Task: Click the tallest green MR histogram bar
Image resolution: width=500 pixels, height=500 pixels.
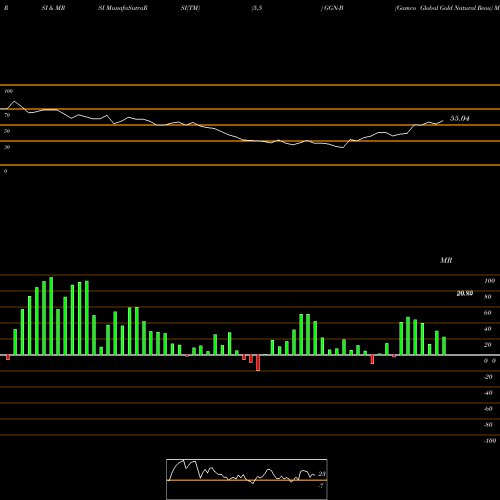Action: pyautogui.click(x=51, y=316)
